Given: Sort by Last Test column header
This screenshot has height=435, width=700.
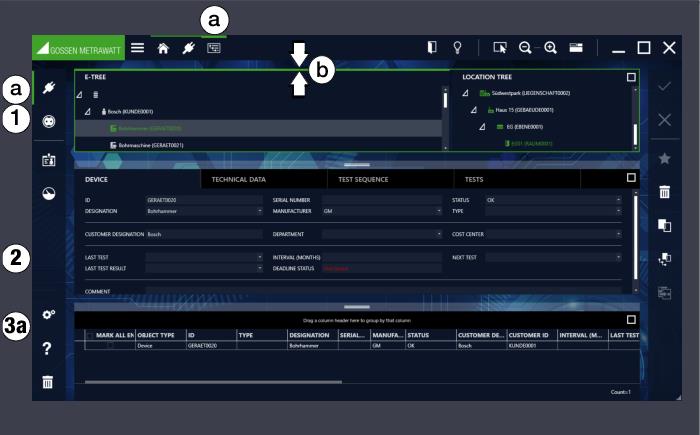Looking at the screenshot, I should coord(624,335).
